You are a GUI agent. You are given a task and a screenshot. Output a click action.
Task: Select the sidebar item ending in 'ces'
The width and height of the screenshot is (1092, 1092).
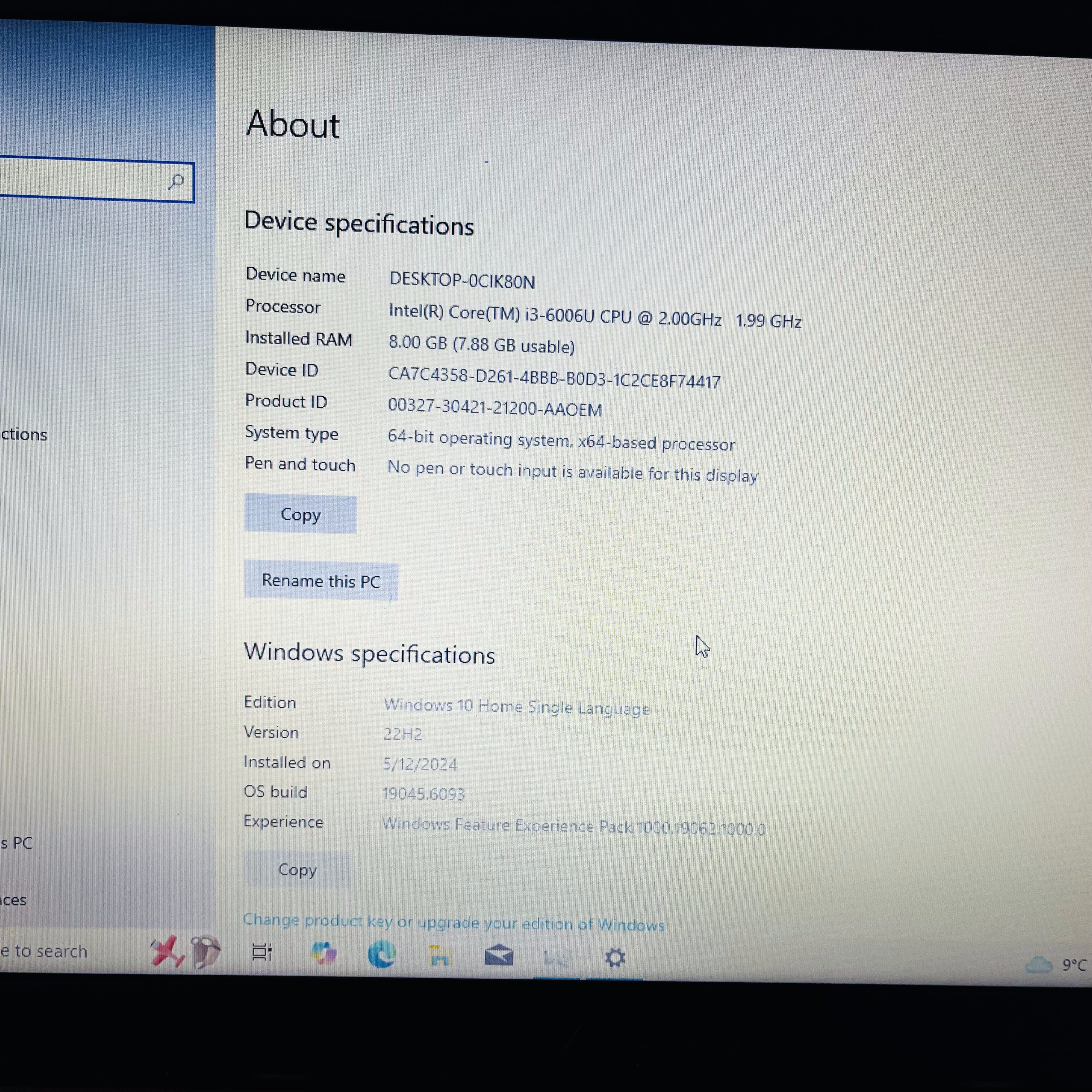pos(14,899)
